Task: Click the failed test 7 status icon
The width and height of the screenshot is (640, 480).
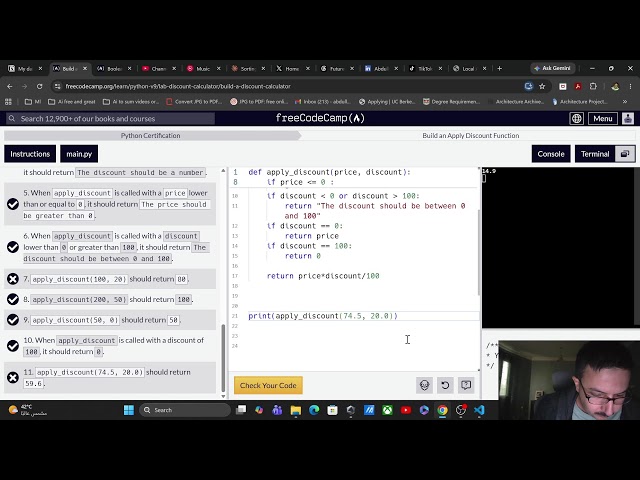Action: [x=13, y=279]
